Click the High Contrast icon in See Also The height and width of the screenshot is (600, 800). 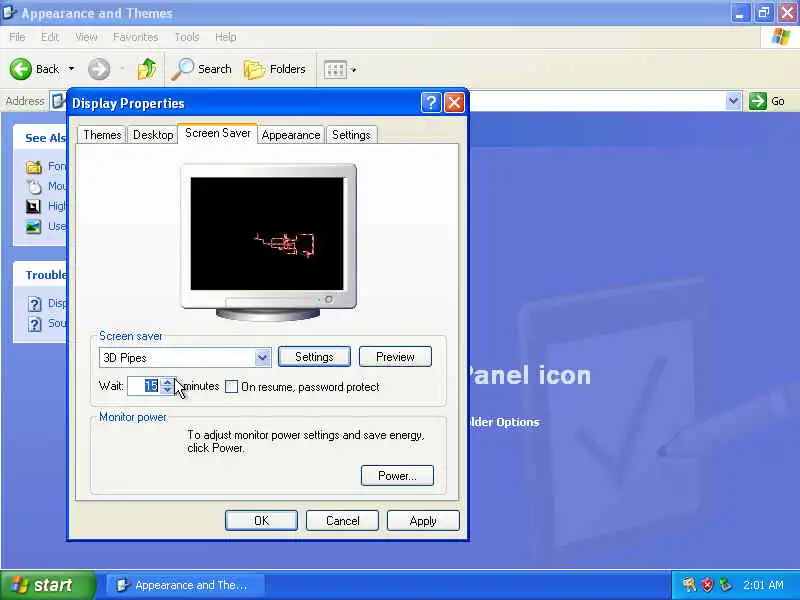tap(33, 207)
